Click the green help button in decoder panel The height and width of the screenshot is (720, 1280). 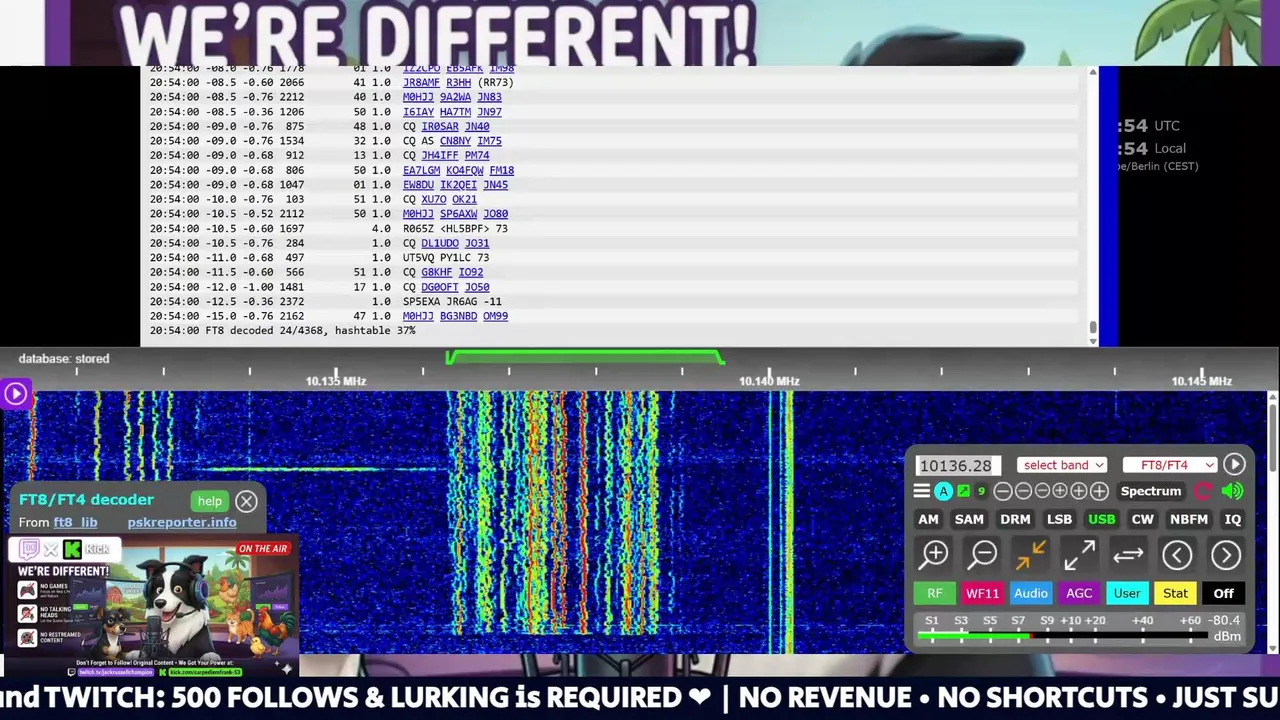tap(210, 501)
